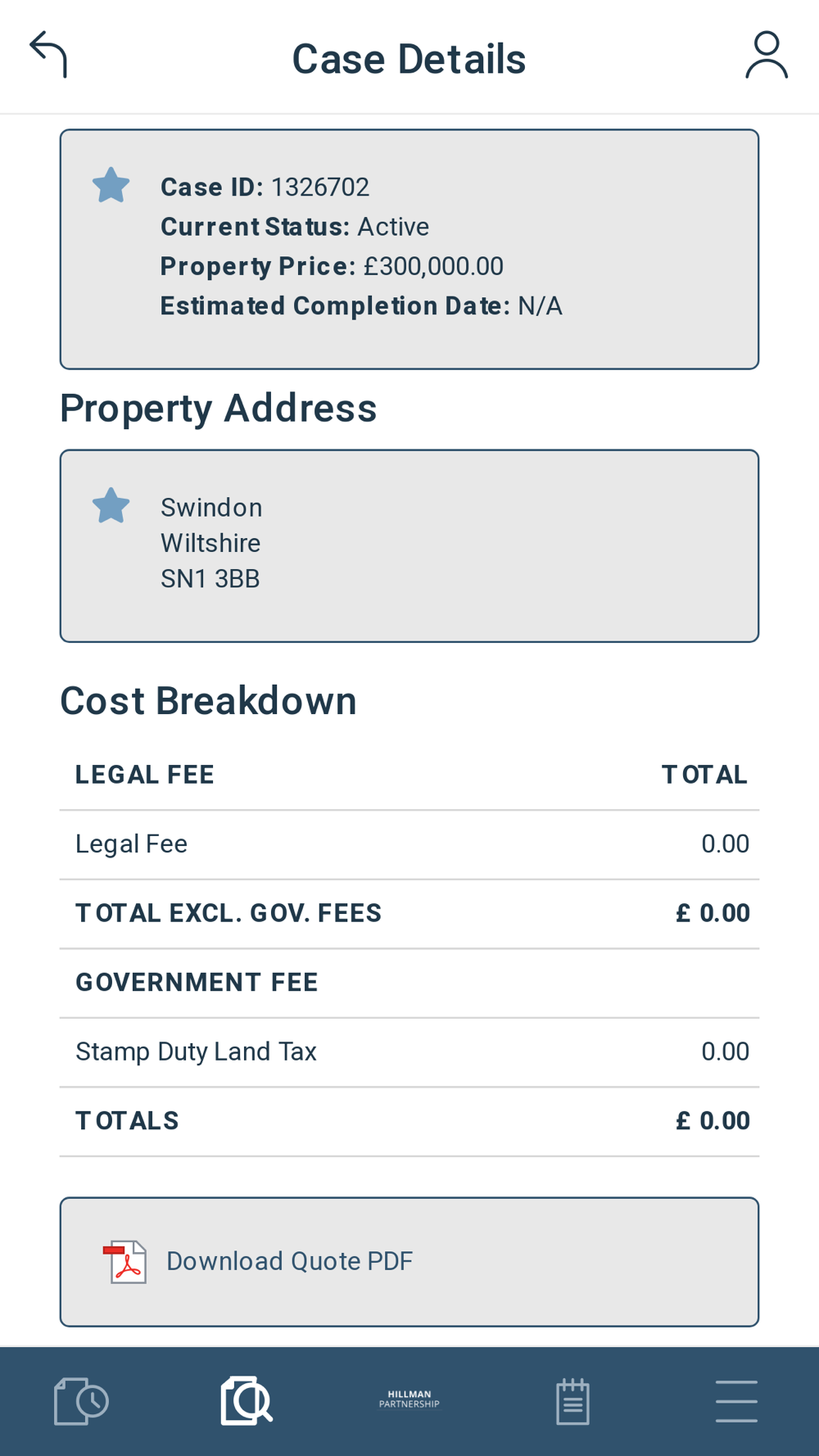
Task: Select the Property Address card
Action: (x=409, y=545)
